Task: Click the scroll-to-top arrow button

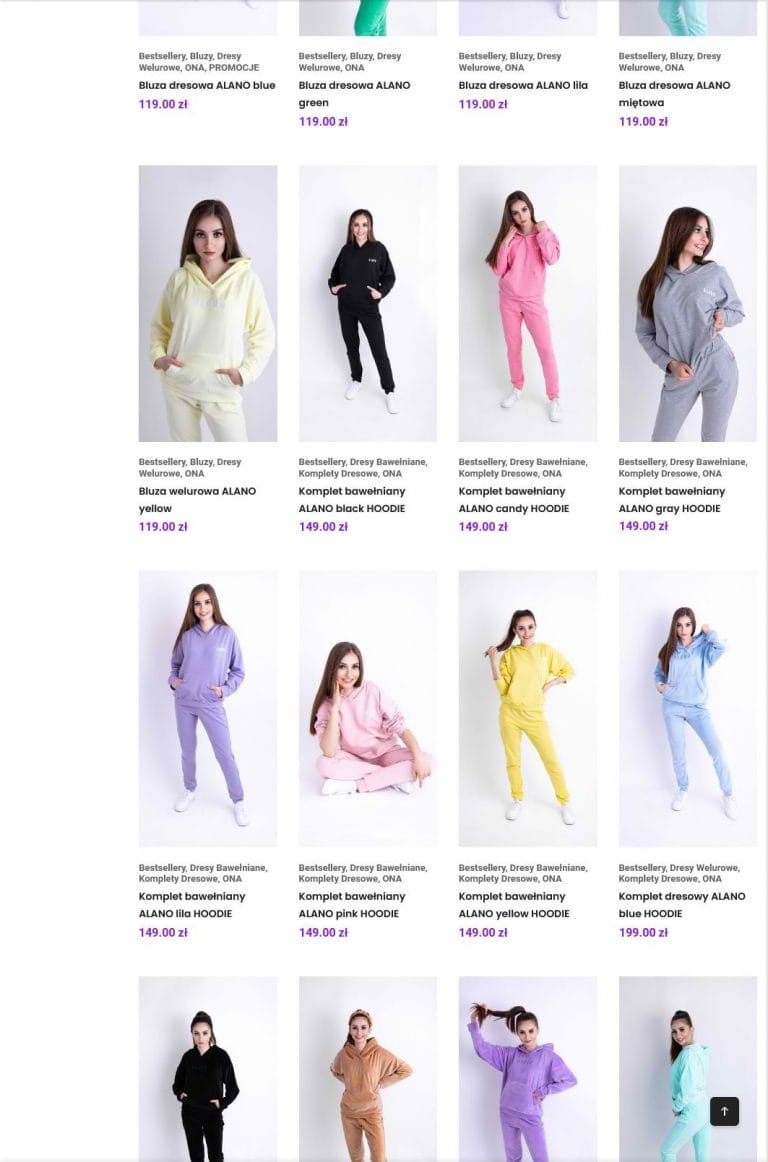Action: click(724, 1111)
